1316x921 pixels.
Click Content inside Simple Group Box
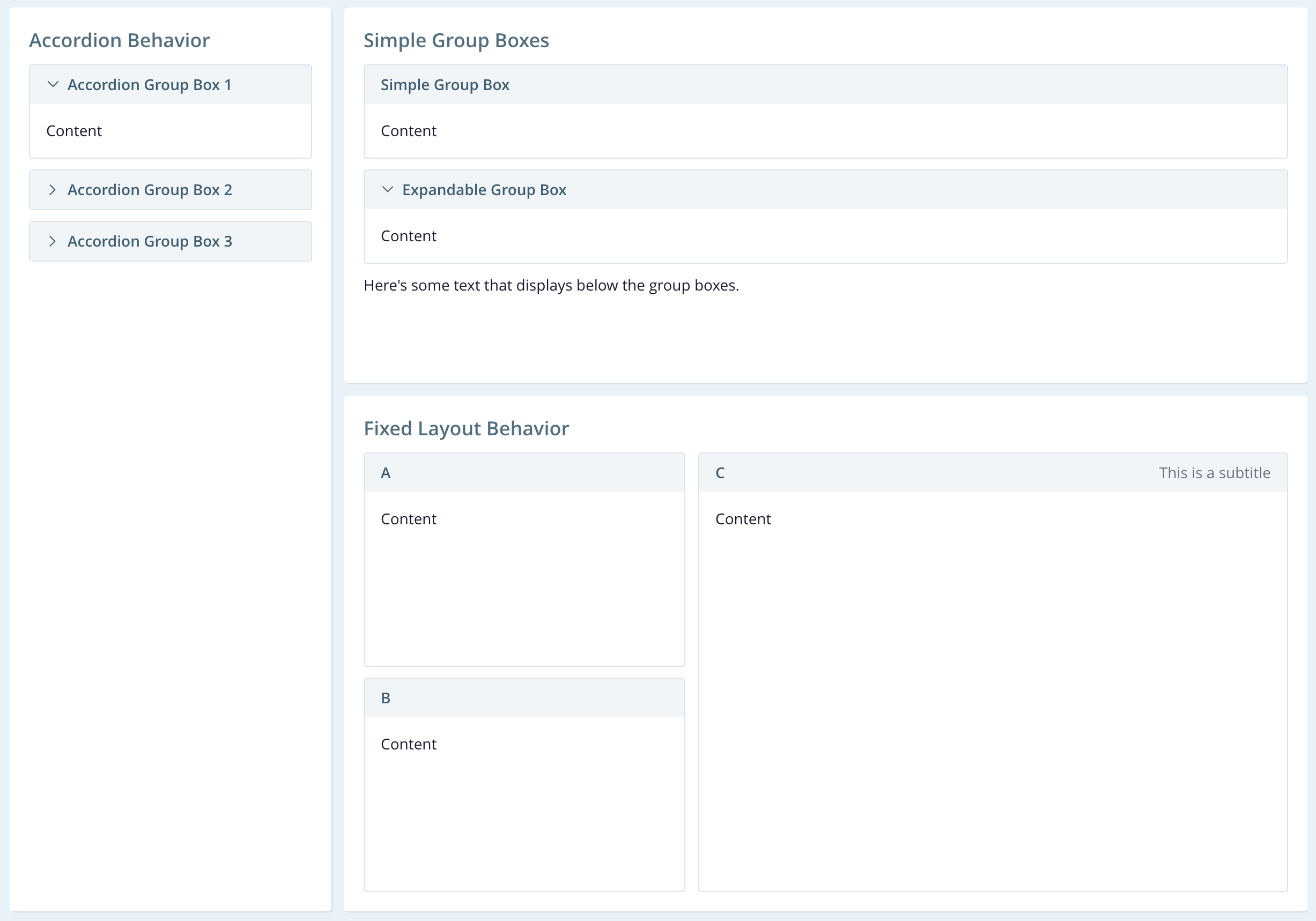(x=408, y=131)
